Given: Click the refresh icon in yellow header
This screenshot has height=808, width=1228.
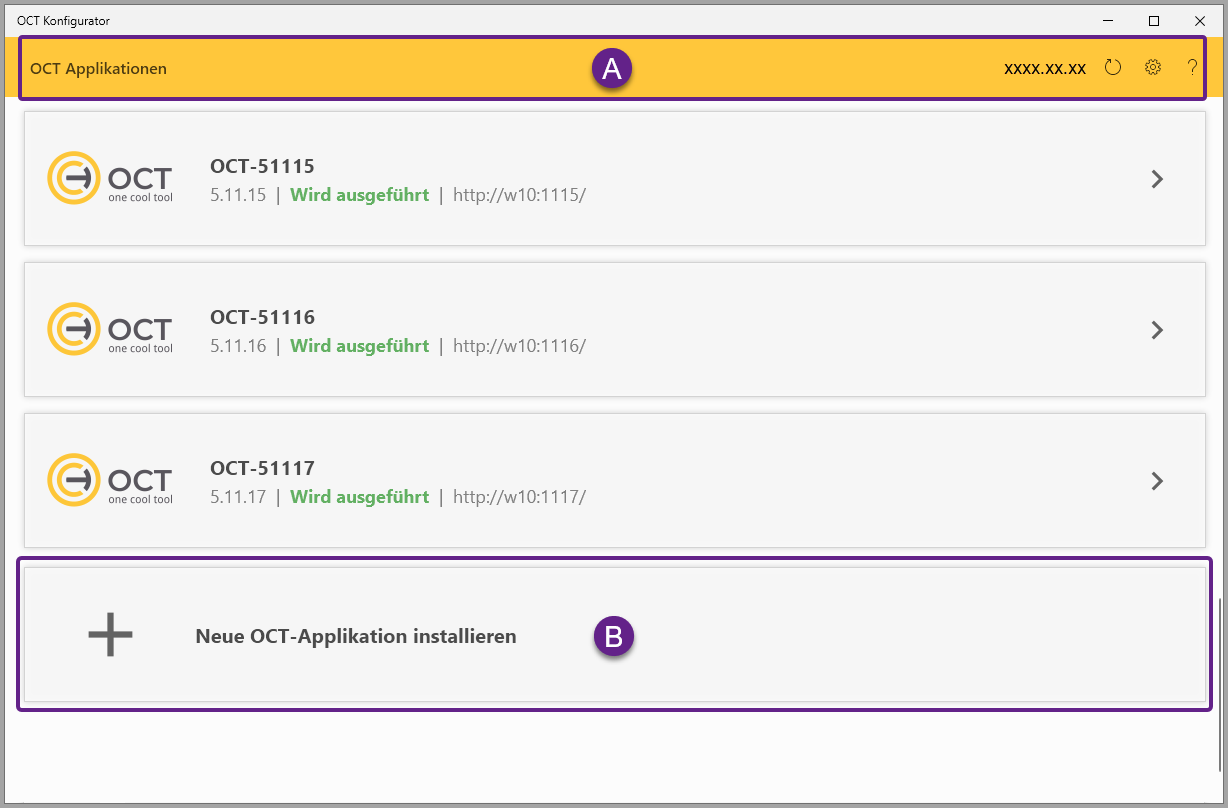Looking at the screenshot, I should click(x=1113, y=68).
